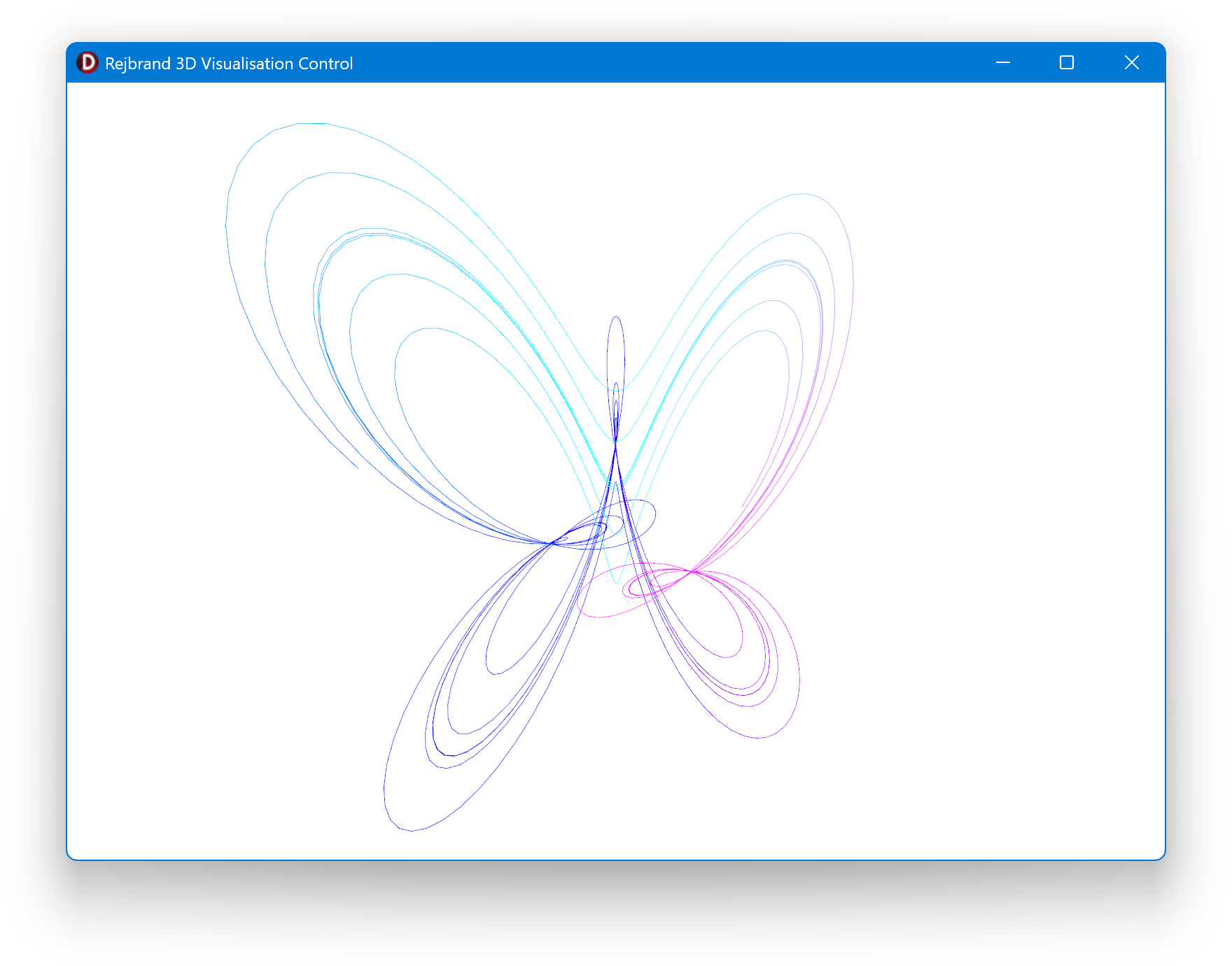Maximize the visualisation window
1232x966 pixels.
(x=1066, y=63)
